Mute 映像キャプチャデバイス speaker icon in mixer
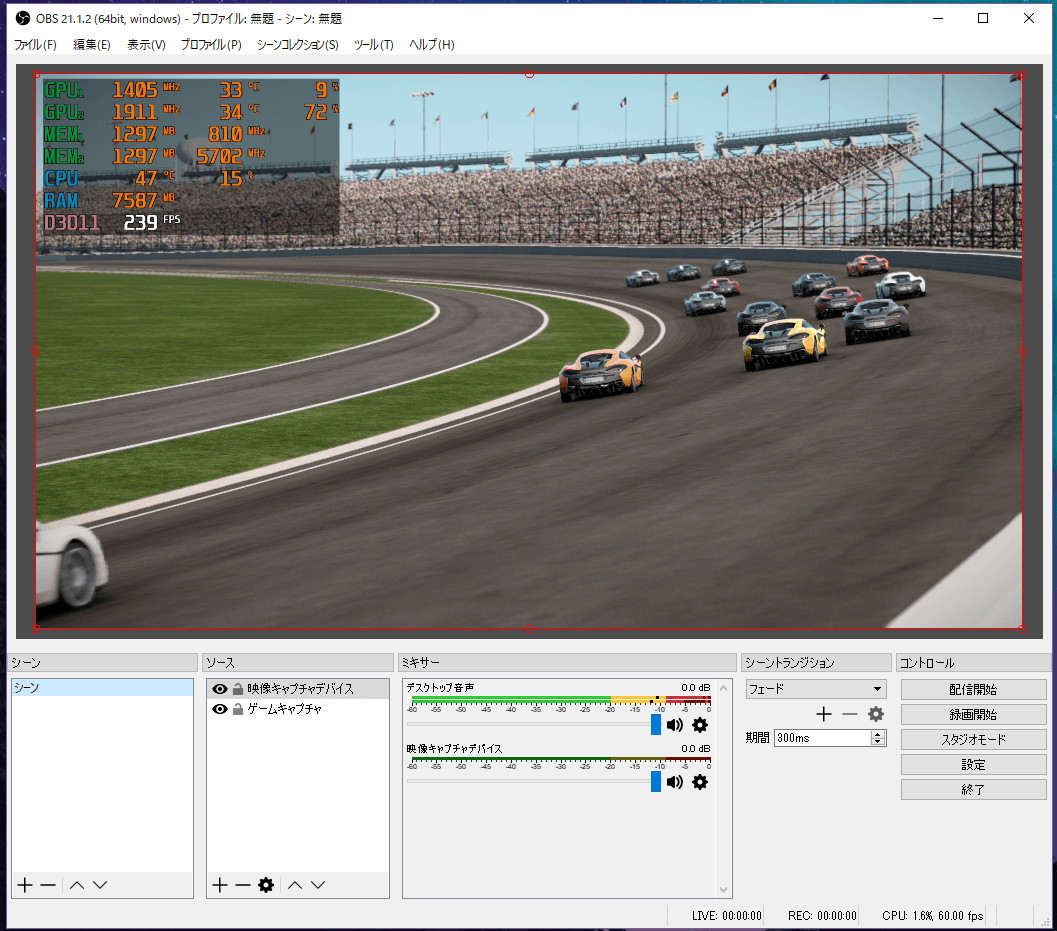The width and height of the screenshot is (1057, 931). (675, 781)
